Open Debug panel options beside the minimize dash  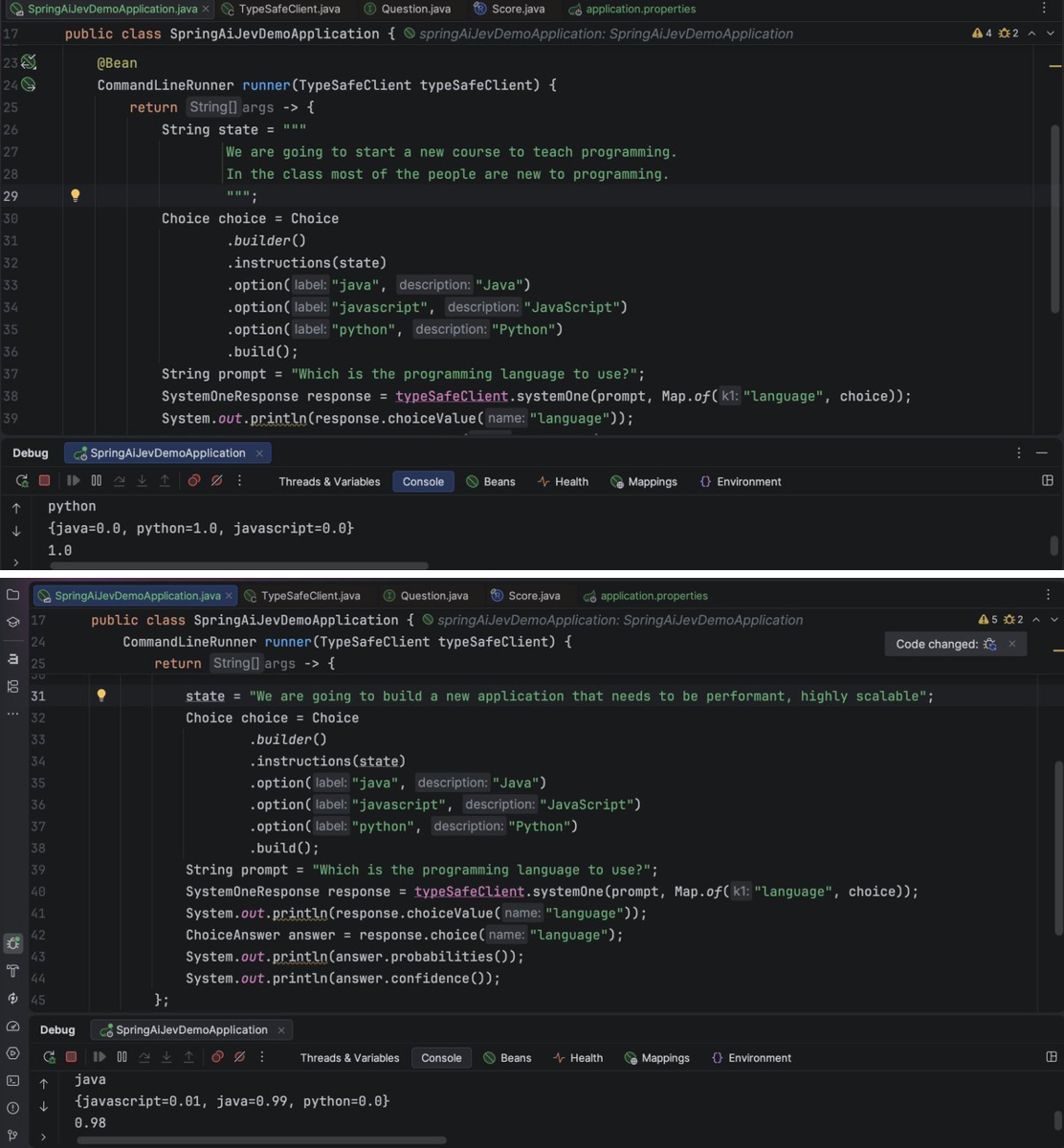tap(1017, 453)
